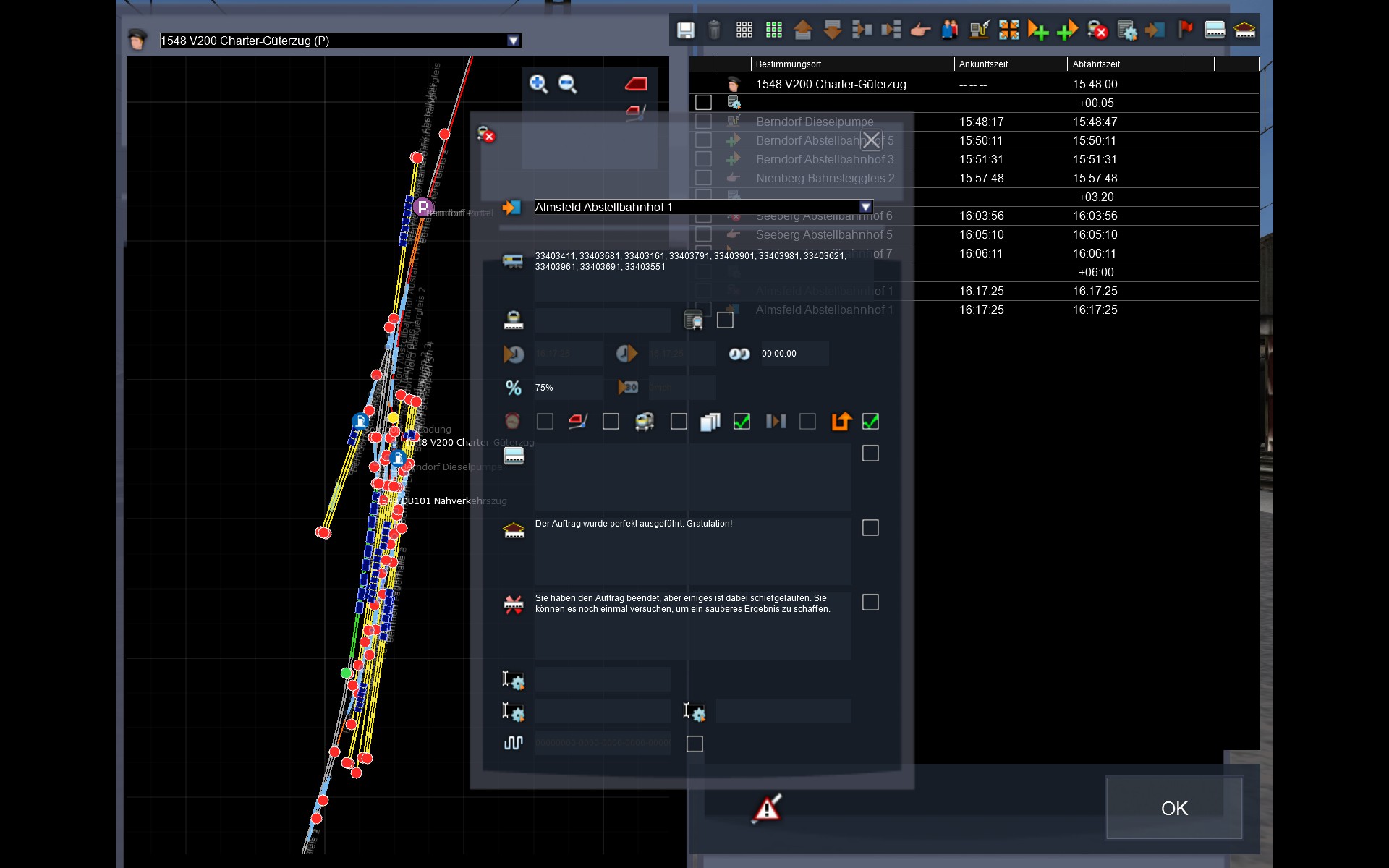Click the station building toolbar icon
This screenshot has height=868, width=1389.
(1244, 30)
